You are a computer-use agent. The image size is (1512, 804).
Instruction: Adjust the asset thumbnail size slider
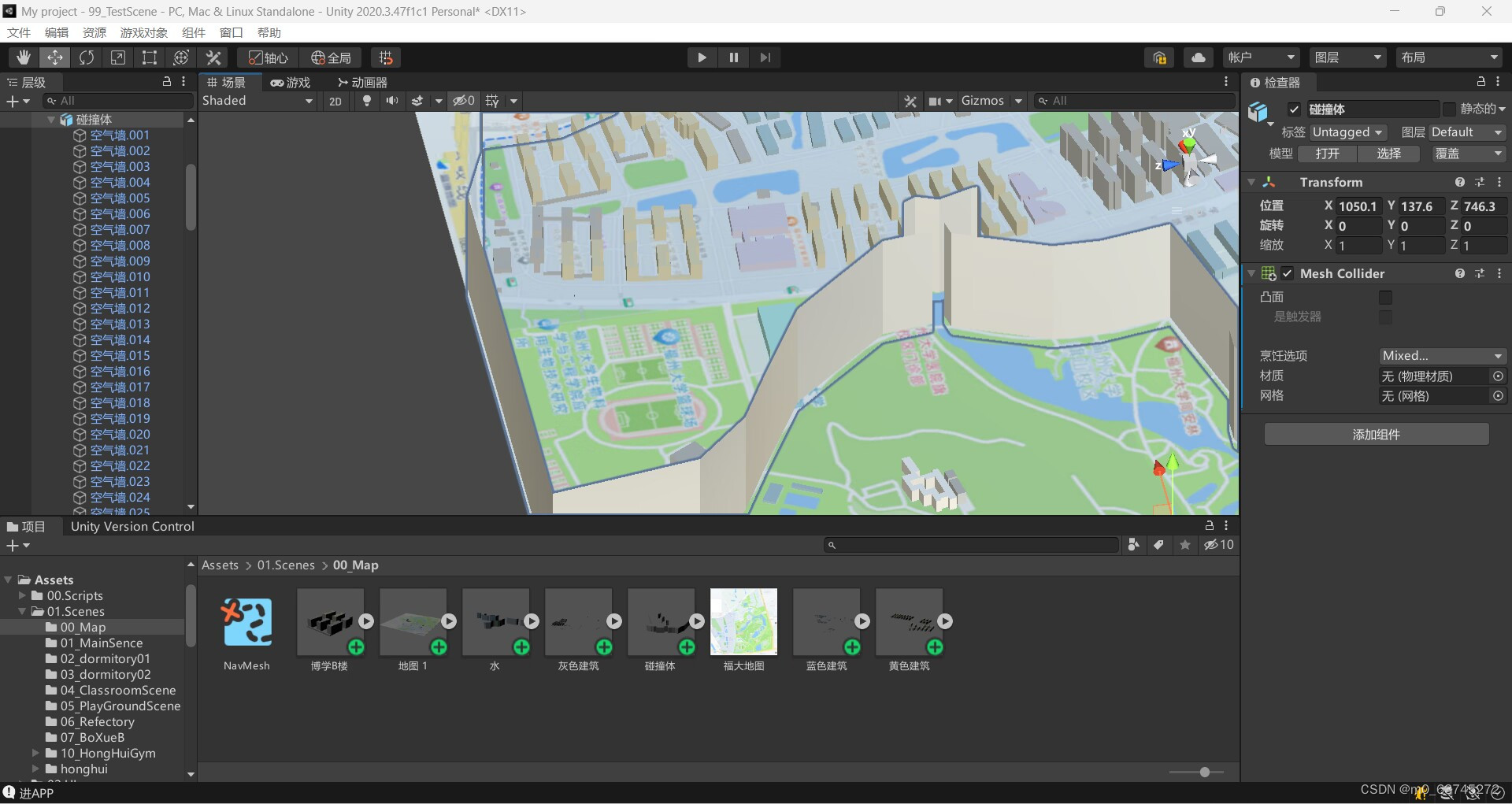(1204, 772)
